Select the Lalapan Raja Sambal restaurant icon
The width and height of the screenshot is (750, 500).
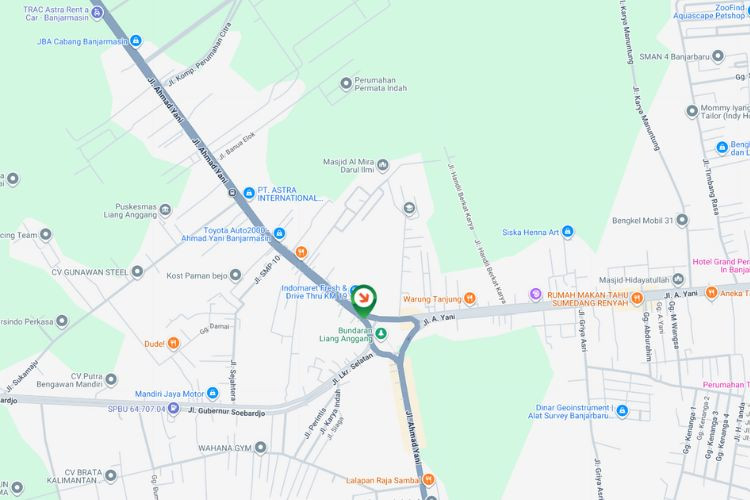click(429, 479)
